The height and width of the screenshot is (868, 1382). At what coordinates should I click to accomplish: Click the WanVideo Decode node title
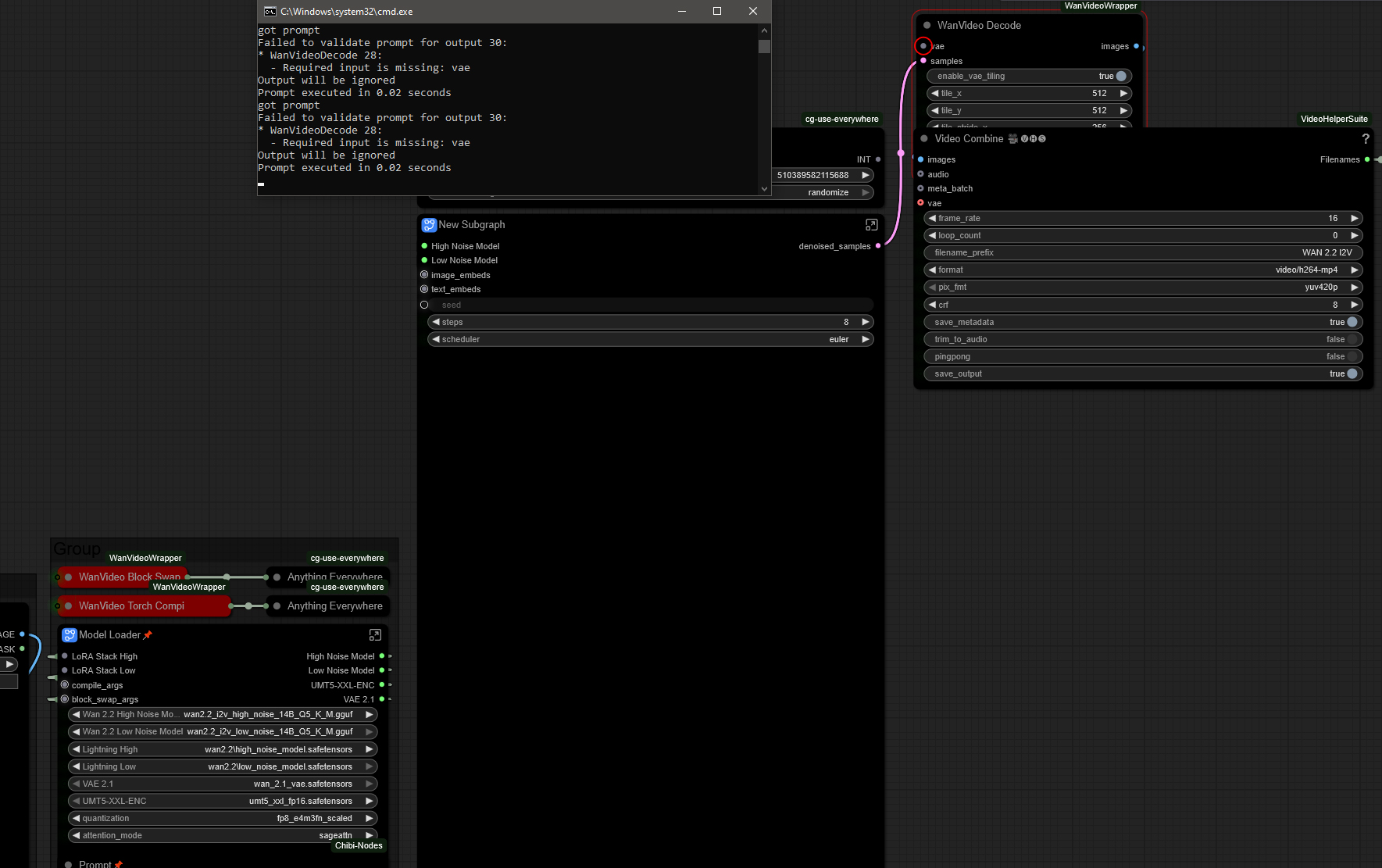click(979, 25)
